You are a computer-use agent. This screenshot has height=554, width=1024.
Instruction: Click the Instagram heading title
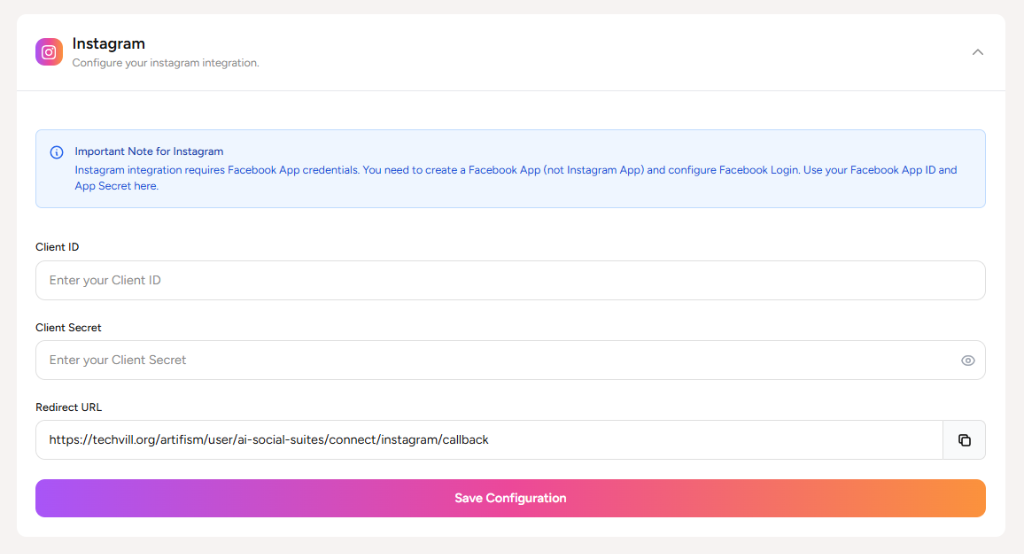[108, 44]
